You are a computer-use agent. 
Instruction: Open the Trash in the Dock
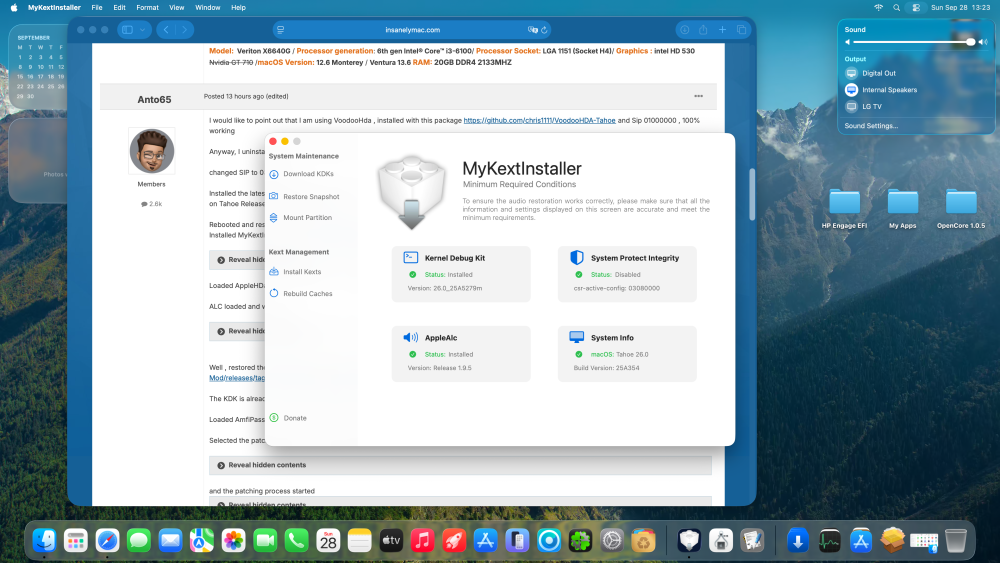coord(955,541)
